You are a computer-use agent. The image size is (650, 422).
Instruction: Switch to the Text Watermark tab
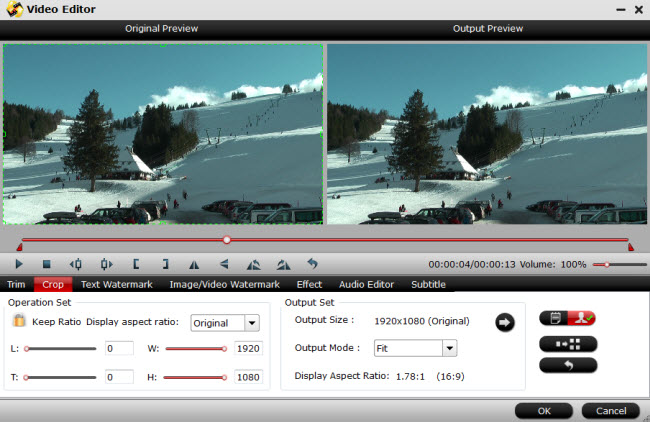click(x=117, y=284)
